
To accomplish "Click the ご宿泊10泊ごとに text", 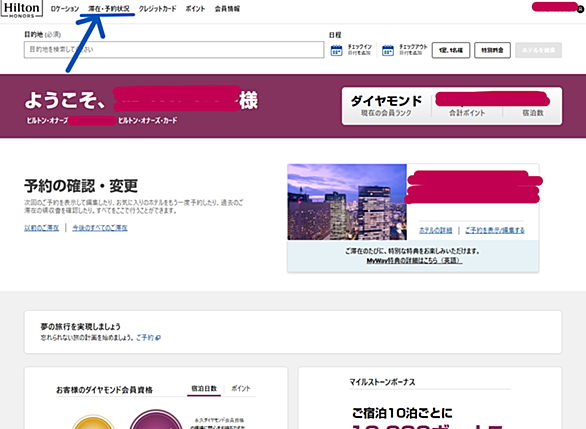I will [x=402, y=413].
